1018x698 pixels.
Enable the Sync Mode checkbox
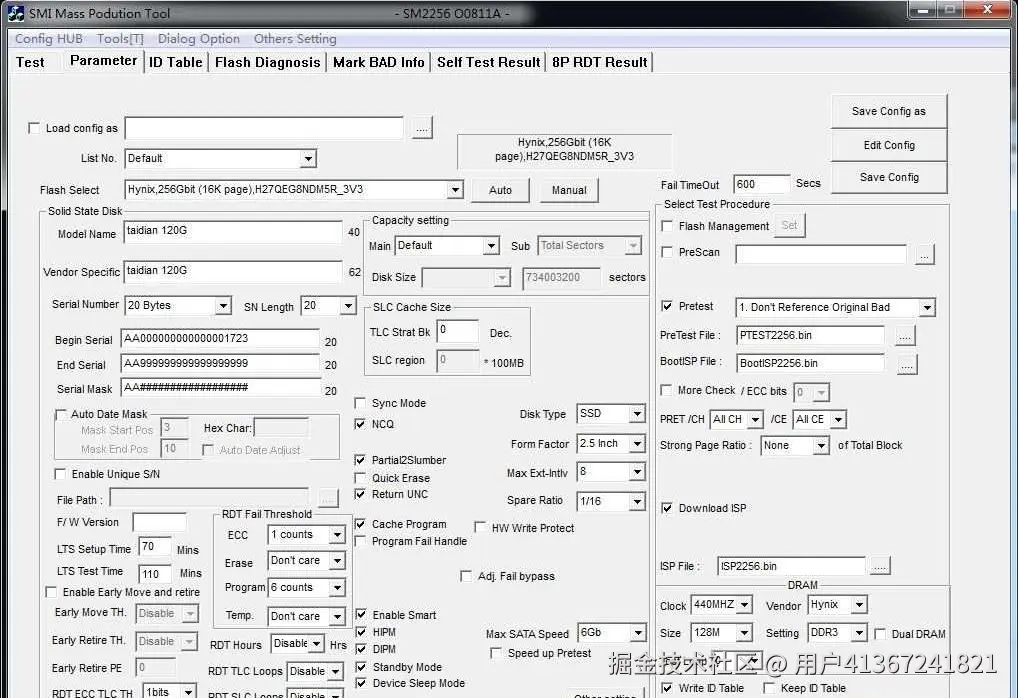click(360, 403)
